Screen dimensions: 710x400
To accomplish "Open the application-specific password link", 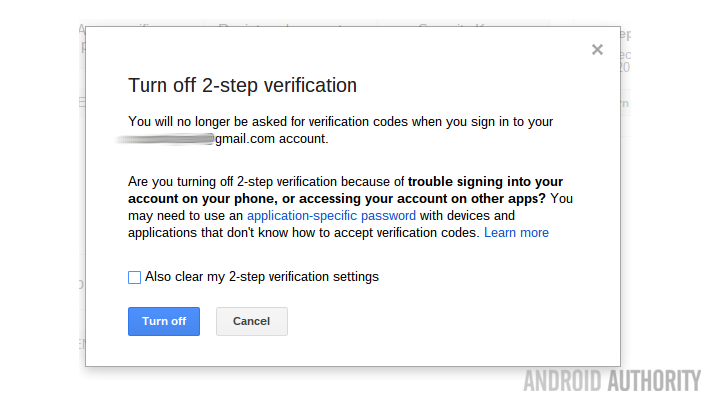I will [x=331, y=215].
